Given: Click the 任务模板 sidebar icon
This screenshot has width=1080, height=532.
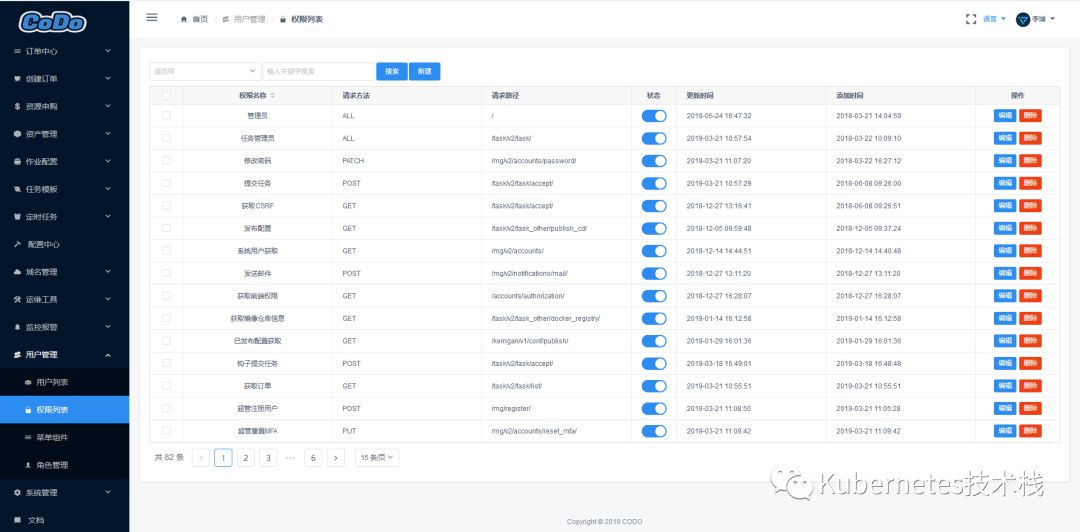Looking at the screenshot, I should click(18, 189).
